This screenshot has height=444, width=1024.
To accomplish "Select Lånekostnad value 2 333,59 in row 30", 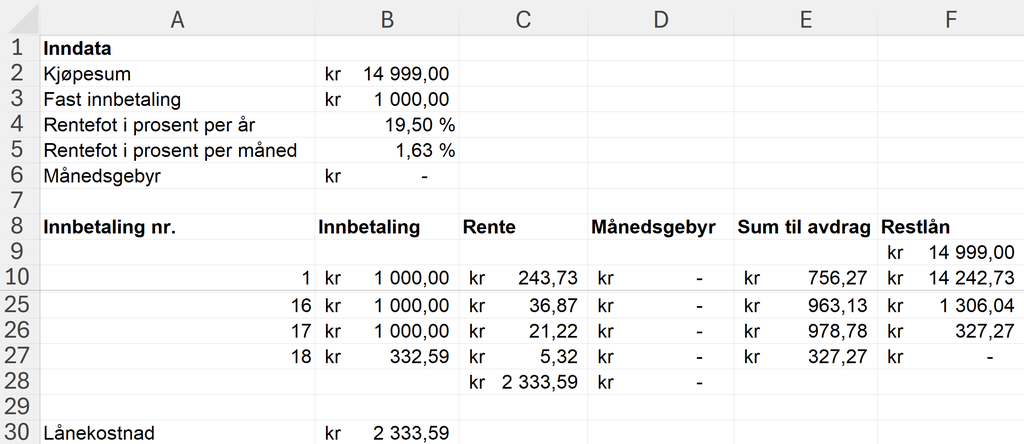I will click(x=387, y=432).
